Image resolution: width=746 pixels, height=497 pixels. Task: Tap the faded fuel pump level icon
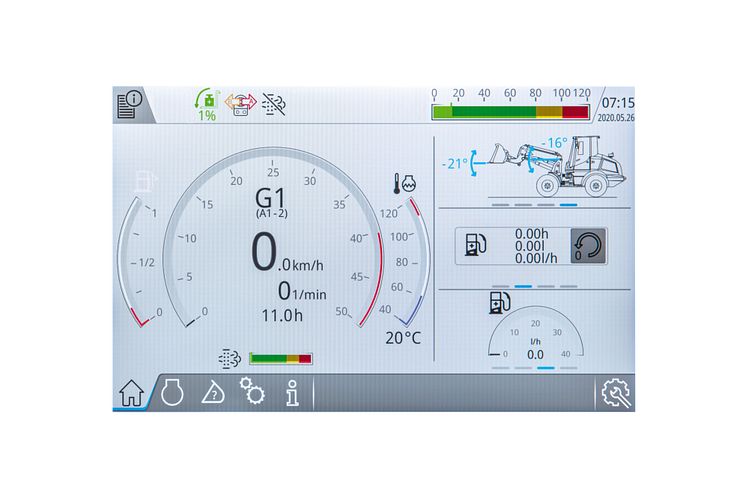tap(144, 184)
